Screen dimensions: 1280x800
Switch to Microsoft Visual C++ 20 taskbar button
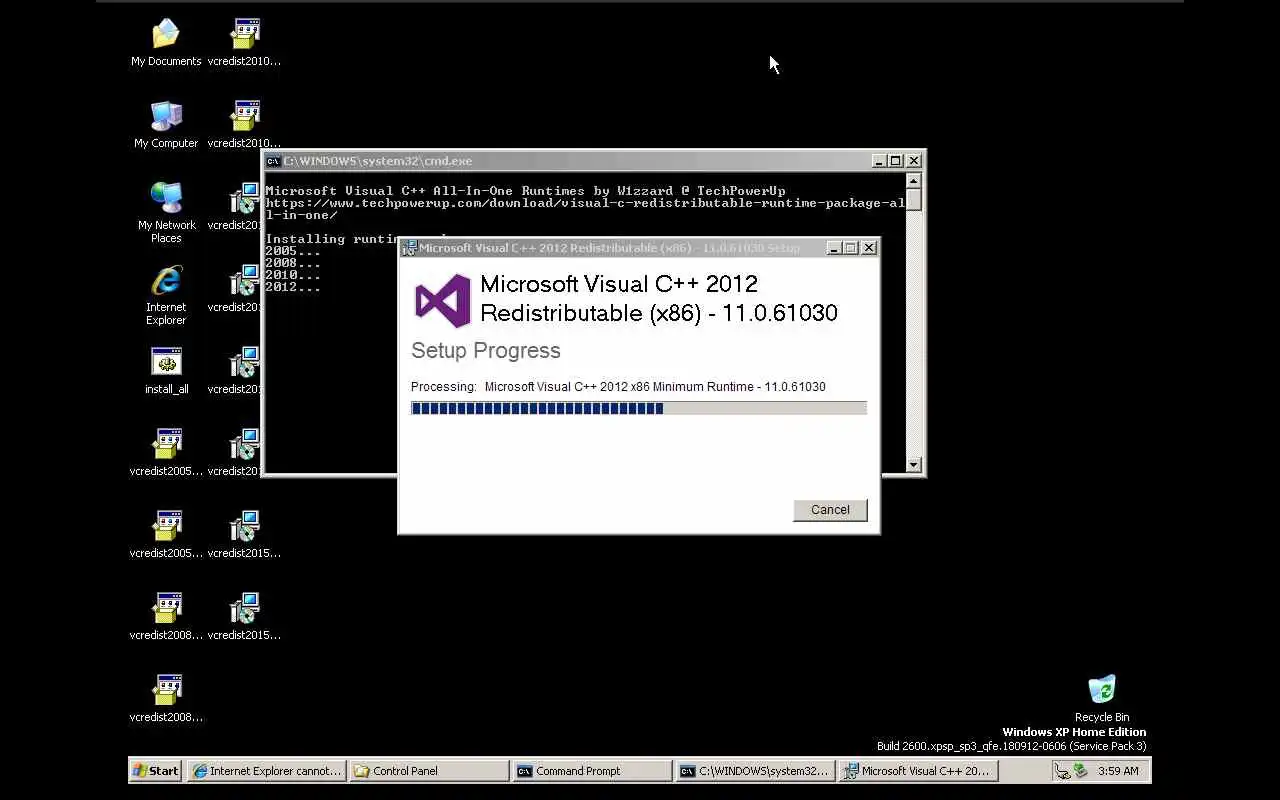click(918, 771)
